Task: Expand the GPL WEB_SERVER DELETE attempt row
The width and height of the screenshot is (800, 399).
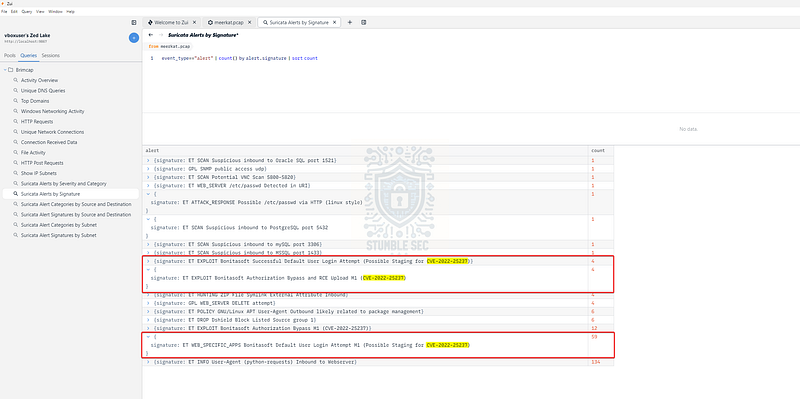Action: [148, 303]
